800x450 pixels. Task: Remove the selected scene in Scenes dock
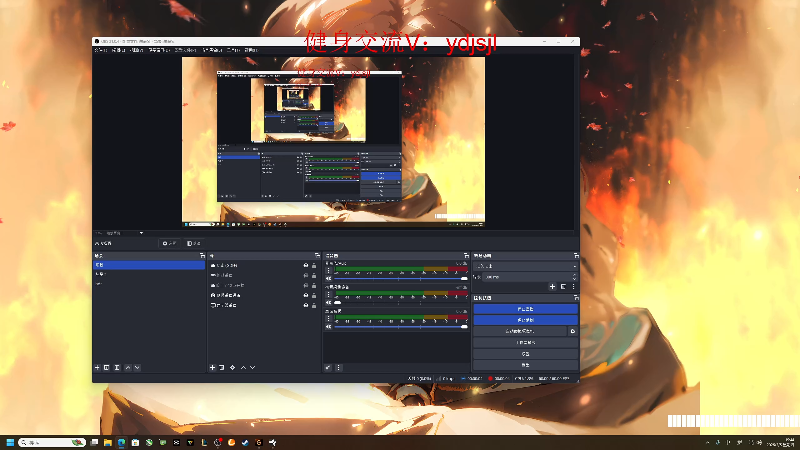[107, 367]
